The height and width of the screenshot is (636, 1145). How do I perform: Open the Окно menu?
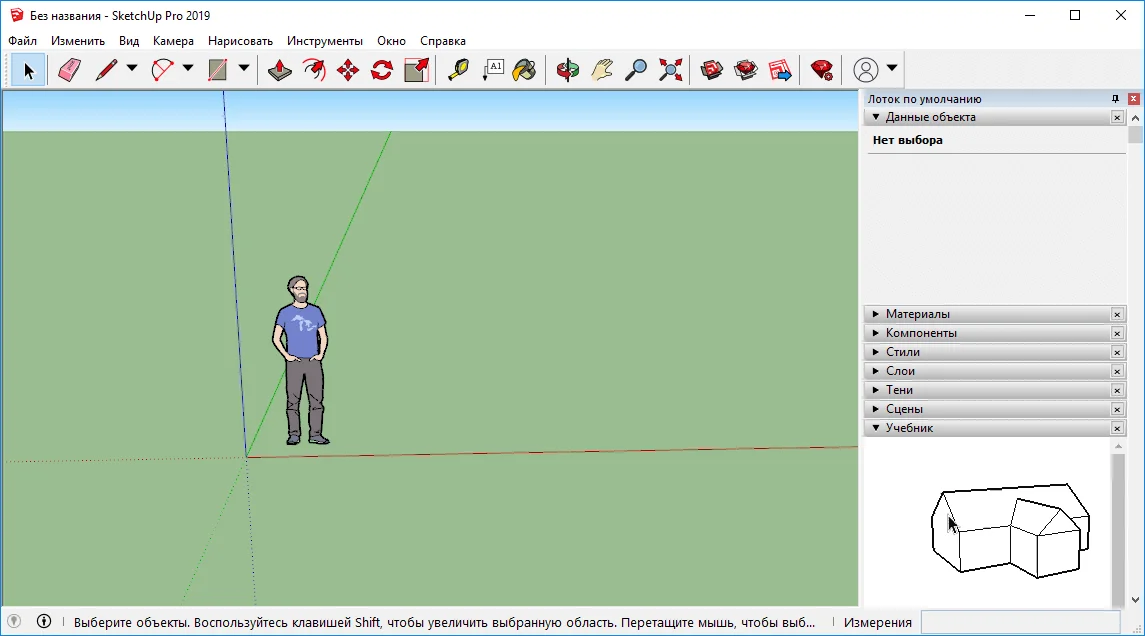coord(391,41)
